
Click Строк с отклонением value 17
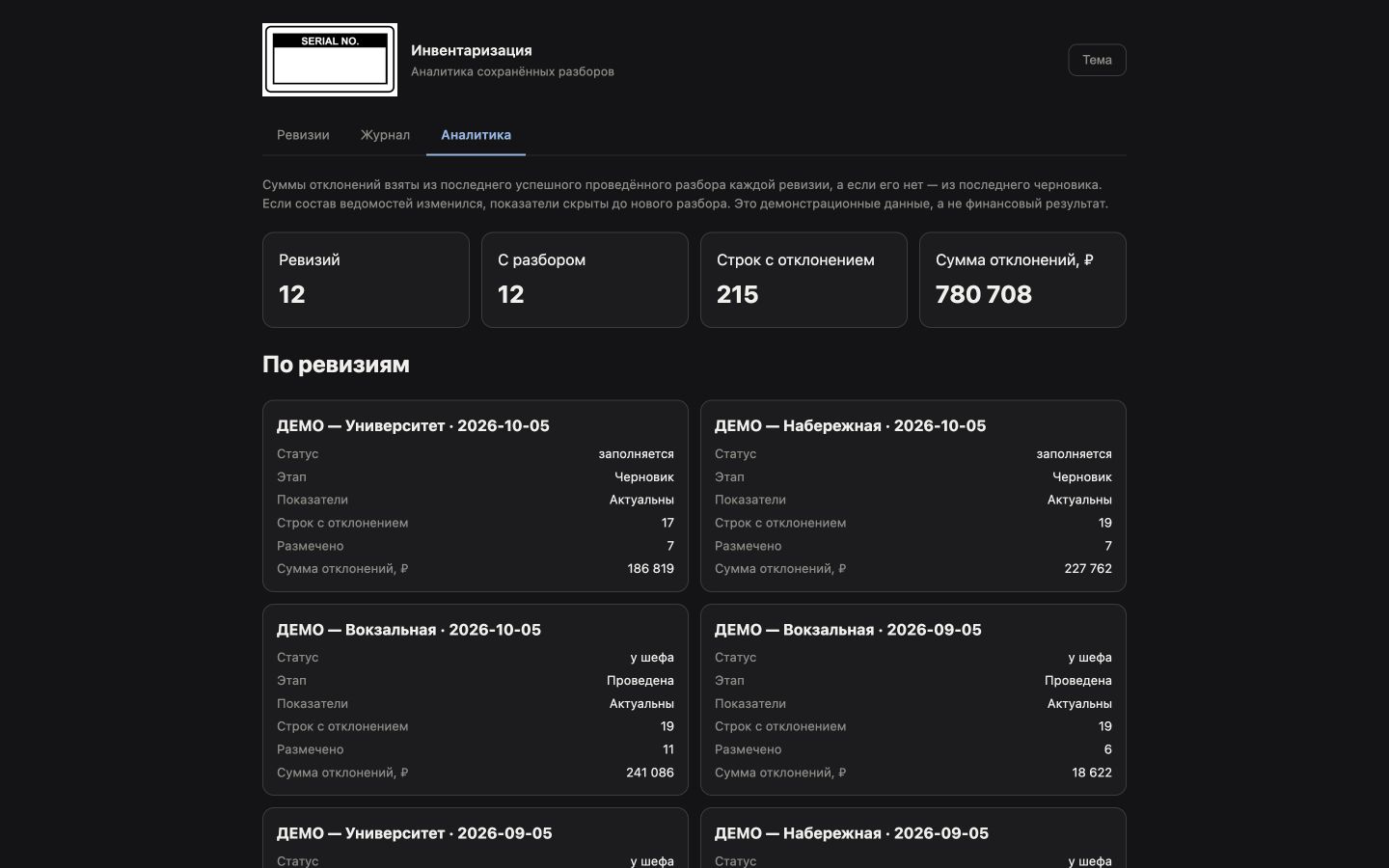pos(667,523)
